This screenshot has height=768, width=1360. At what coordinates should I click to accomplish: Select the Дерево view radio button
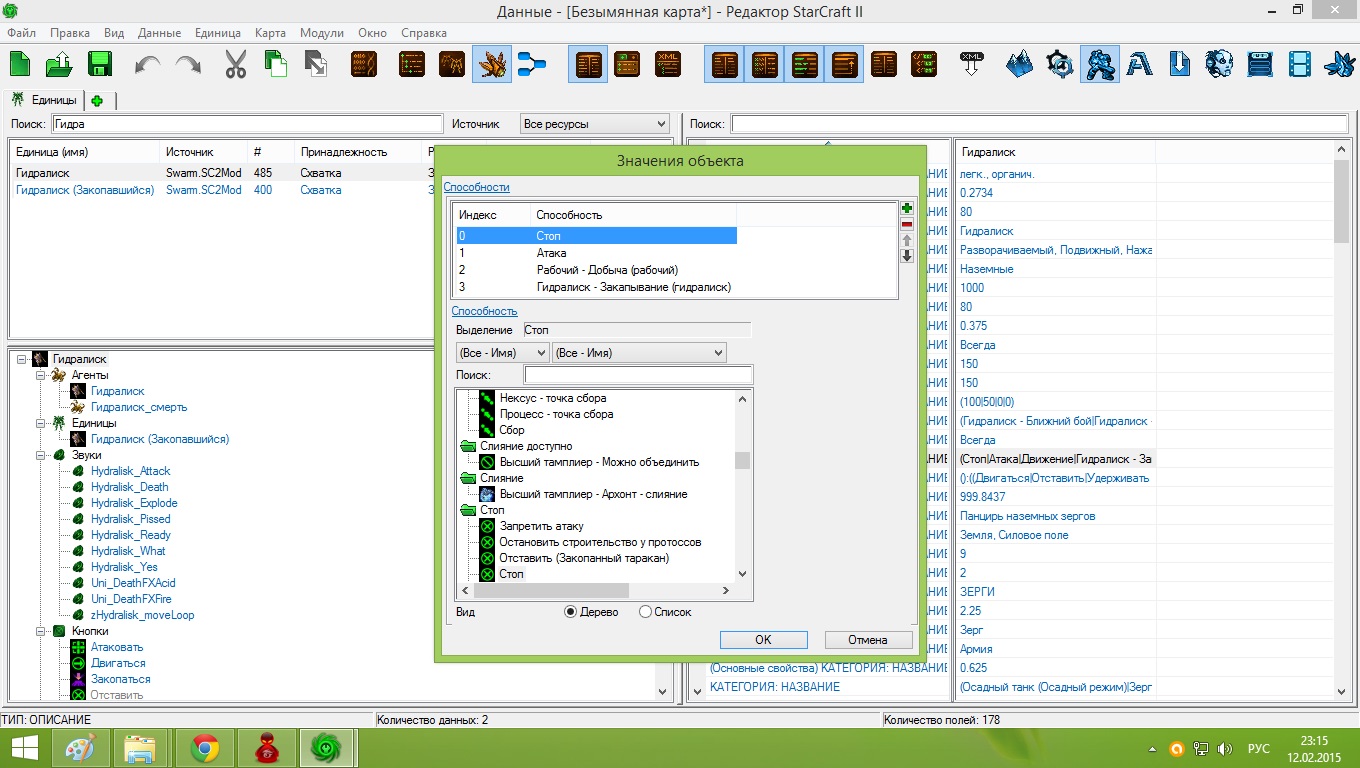click(x=570, y=611)
